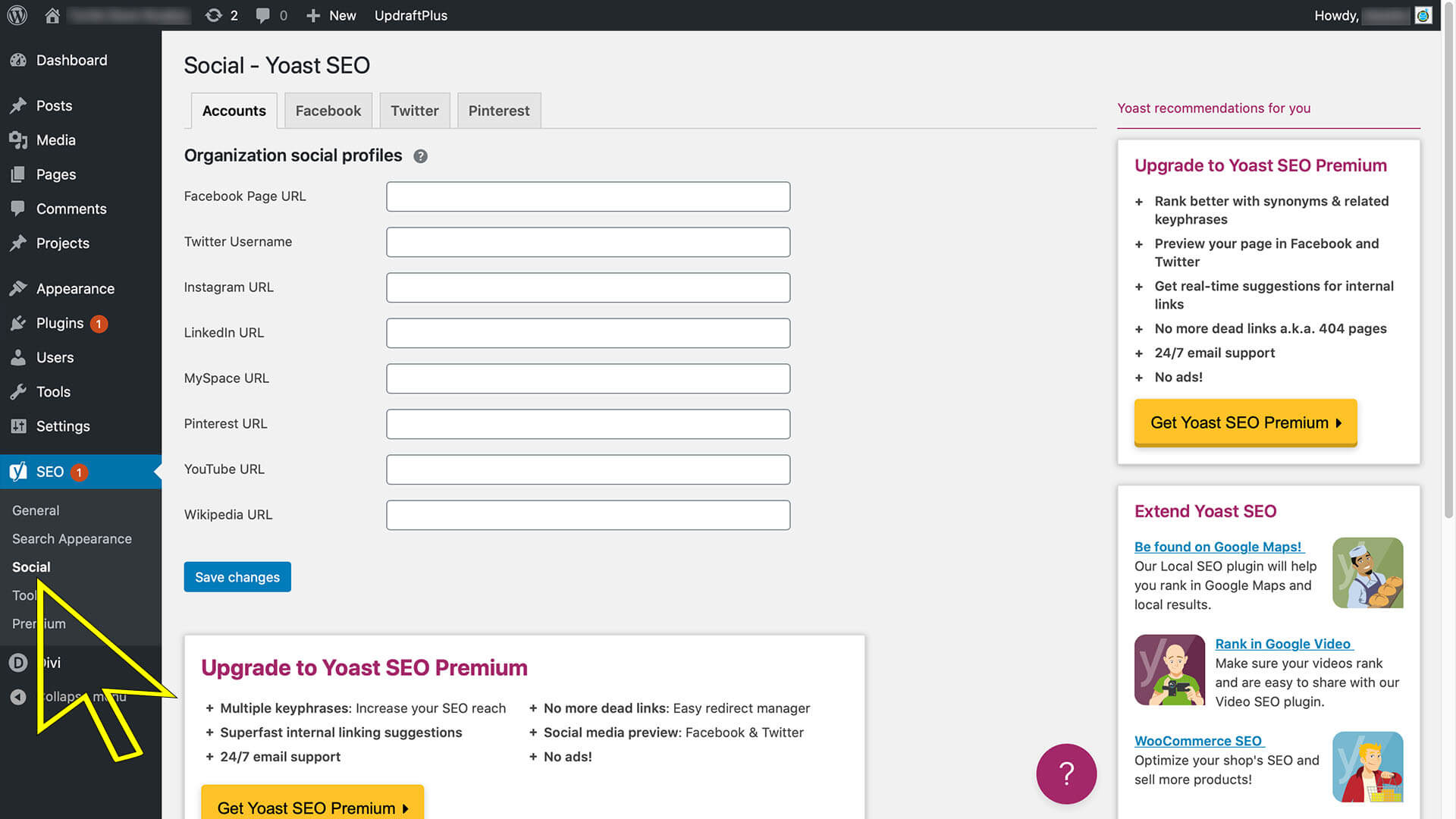The height and width of the screenshot is (819, 1456).
Task: Click the Posts pin icon
Action: point(18,105)
